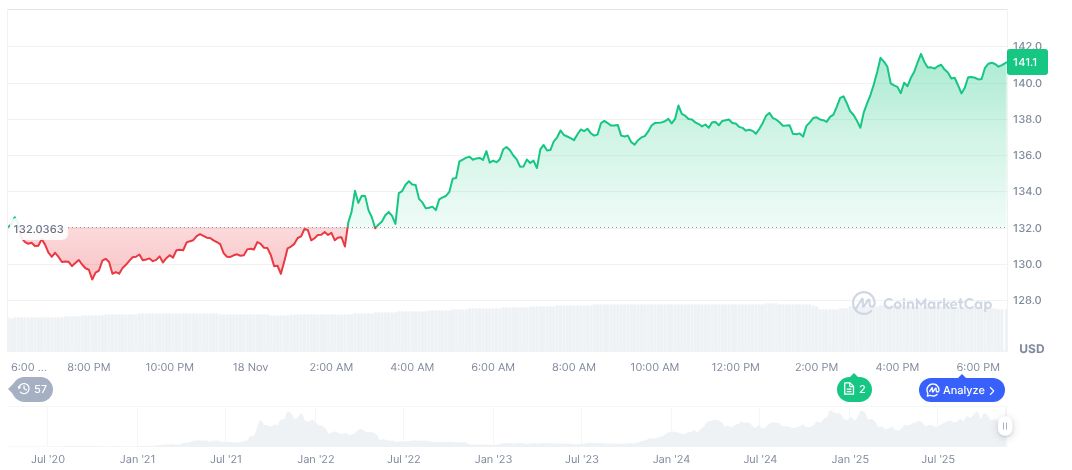Screen dimensions: 1072x470
Task: Click the CoinMarketCap watermark logo icon
Action: point(864,302)
